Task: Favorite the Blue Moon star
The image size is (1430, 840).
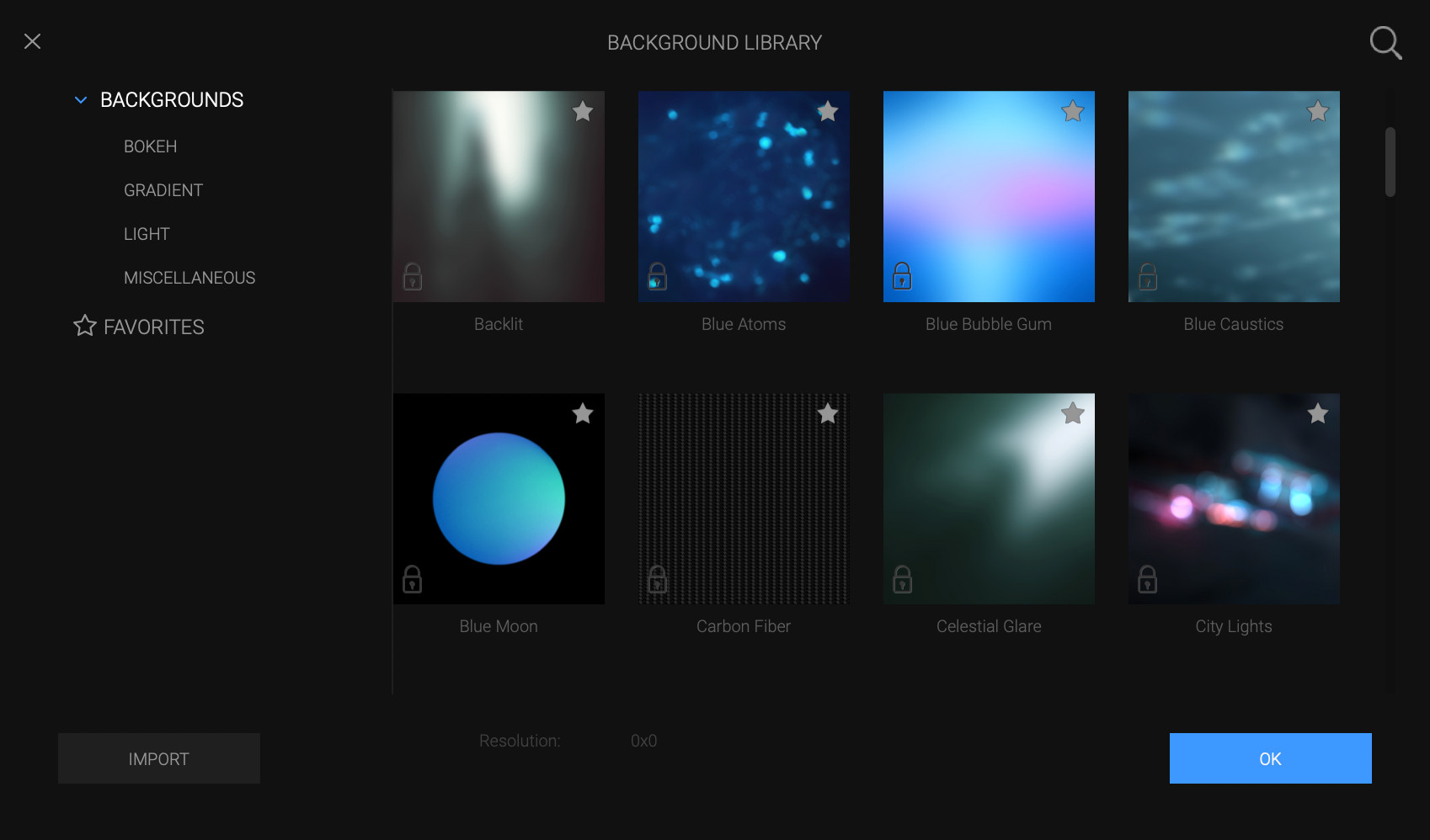Action: click(x=583, y=413)
